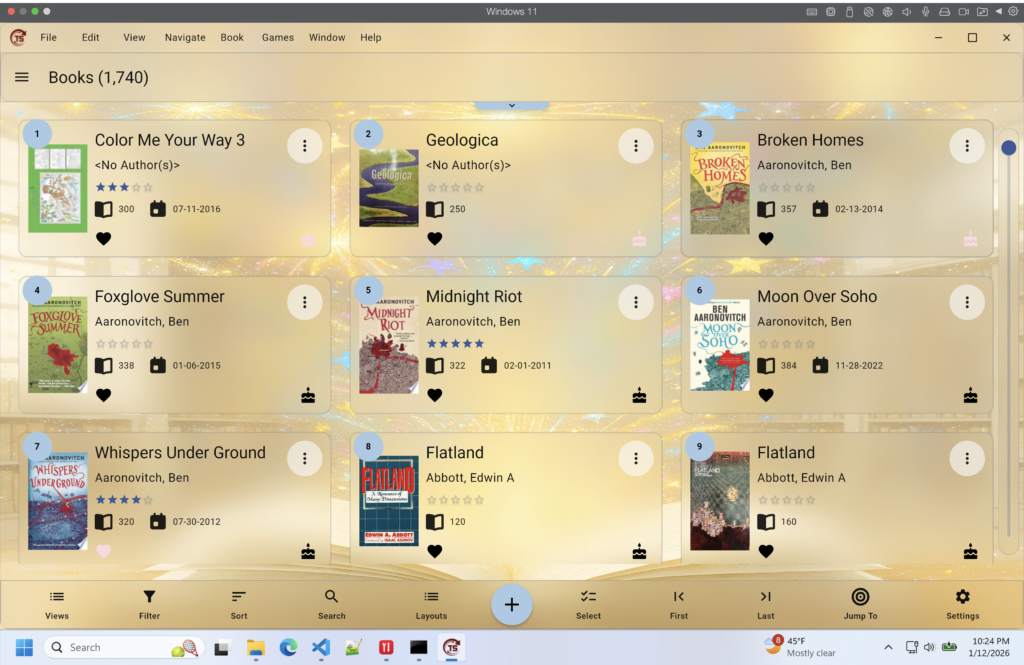Open three-dot menu for Midnight Riot

click(x=635, y=302)
